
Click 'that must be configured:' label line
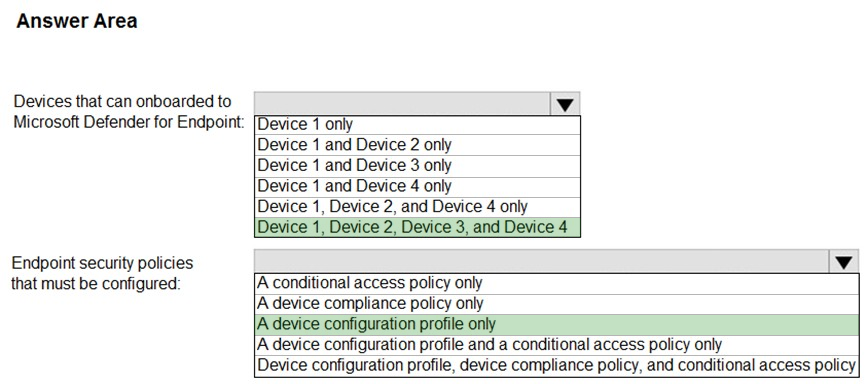96,283
